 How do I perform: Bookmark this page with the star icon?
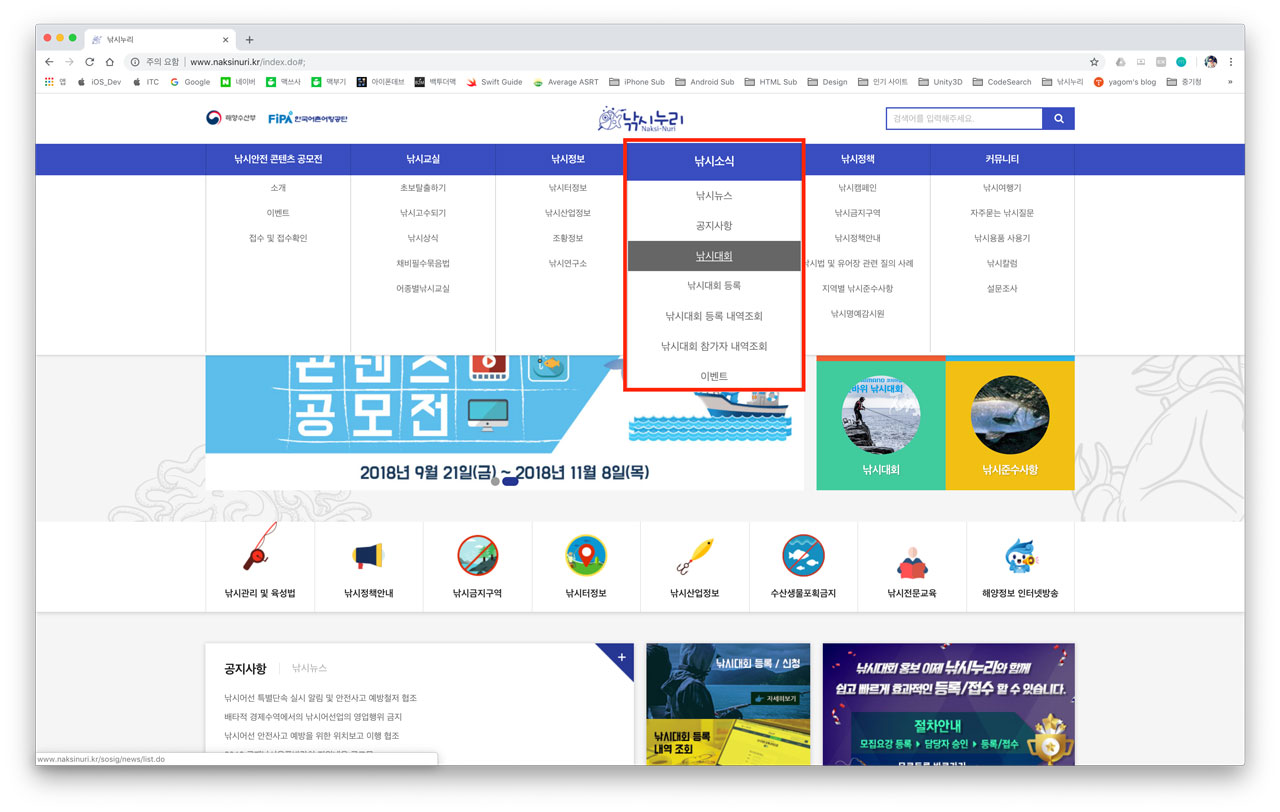[1094, 62]
